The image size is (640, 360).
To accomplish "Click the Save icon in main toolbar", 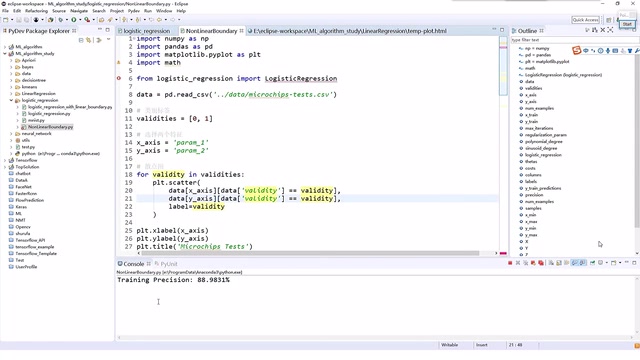I will pos(19,20).
